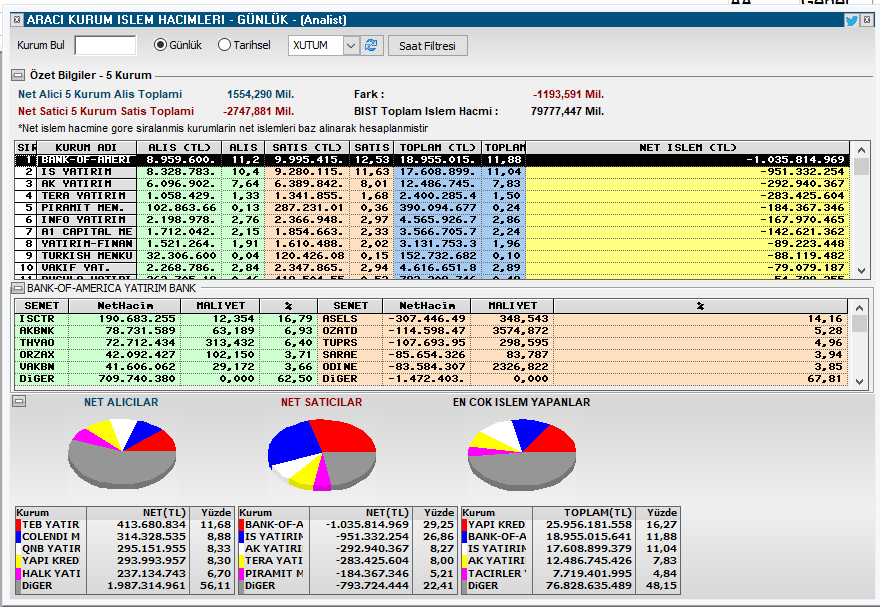This screenshot has height=607, width=880.
Task: Select the INFO YATIRIM row
Action: (432, 220)
